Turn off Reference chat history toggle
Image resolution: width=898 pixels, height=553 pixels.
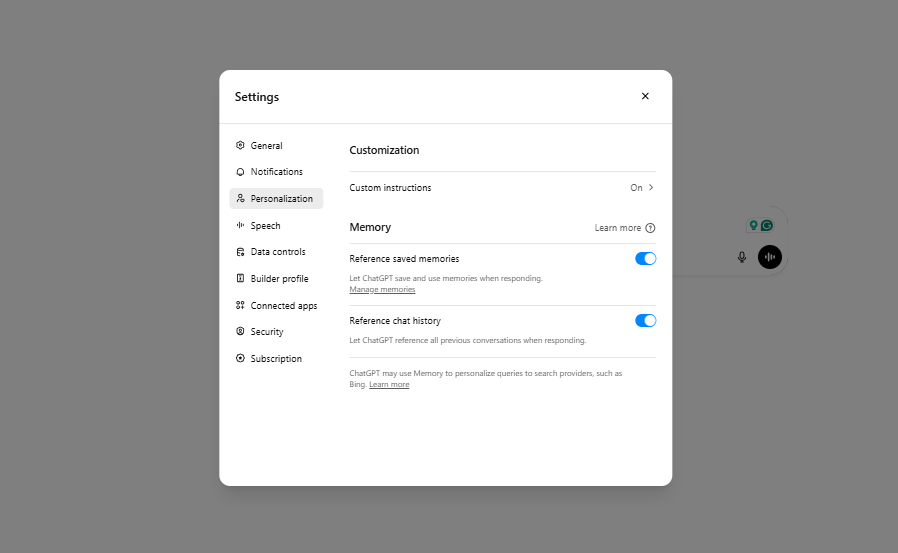pos(645,321)
